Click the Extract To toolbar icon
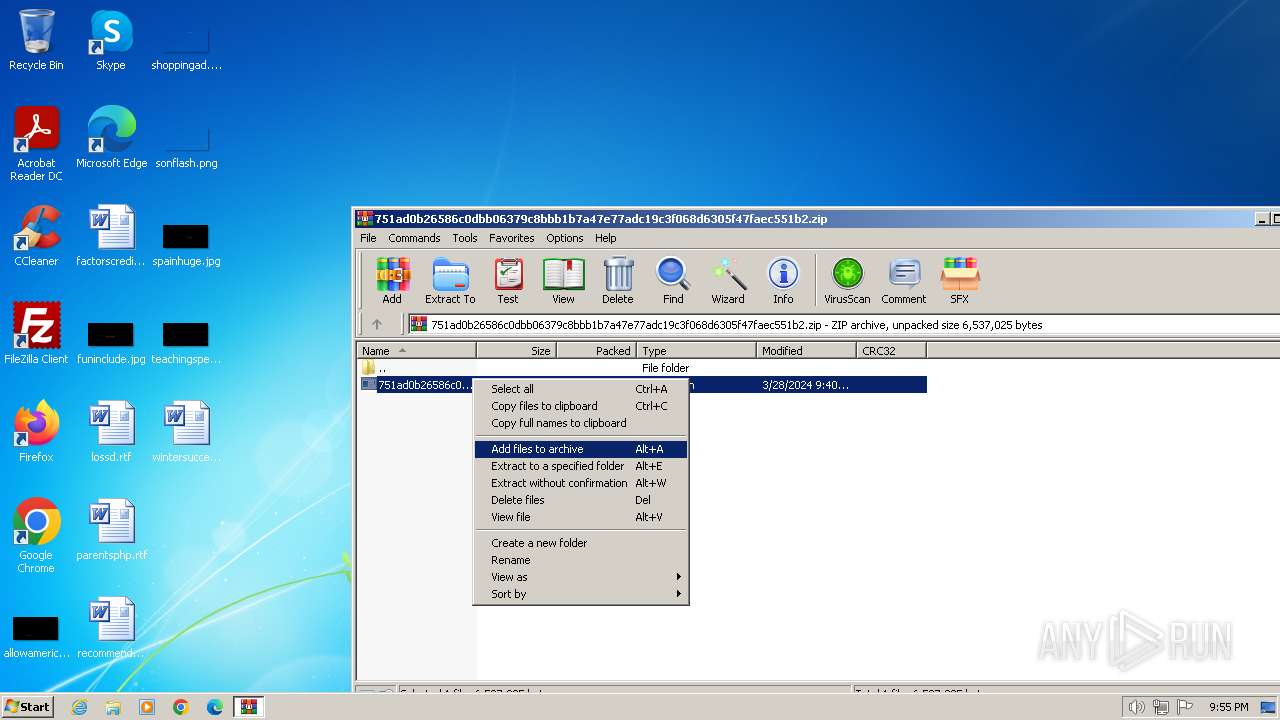Image resolution: width=1280 pixels, height=720 pixels. [450, 281]
